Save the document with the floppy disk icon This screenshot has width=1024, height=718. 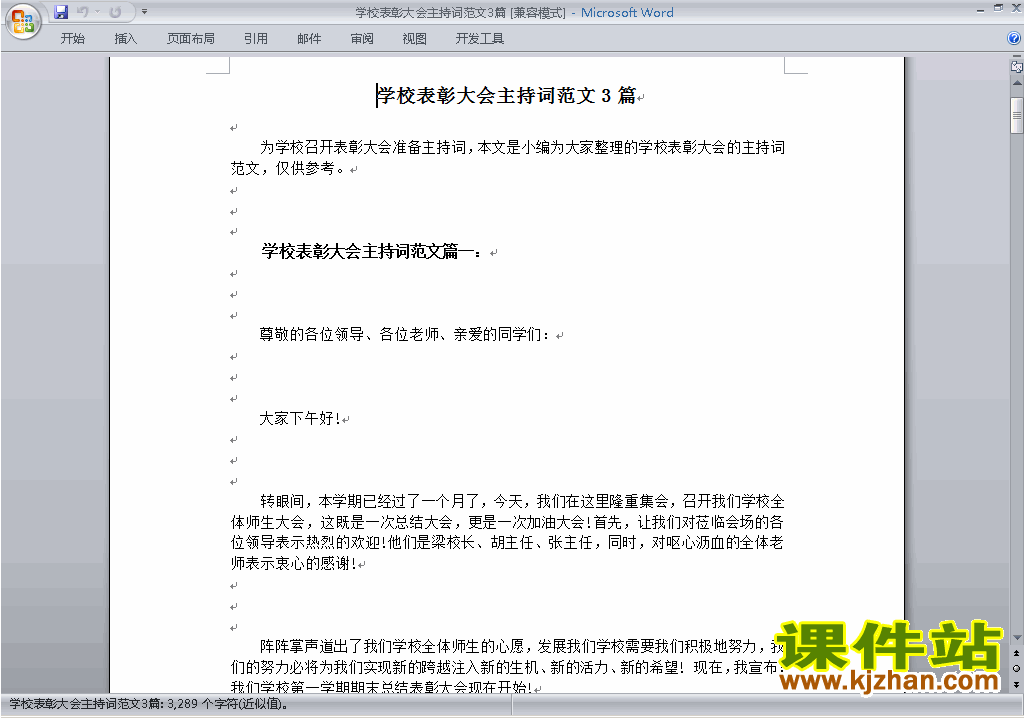61,12
